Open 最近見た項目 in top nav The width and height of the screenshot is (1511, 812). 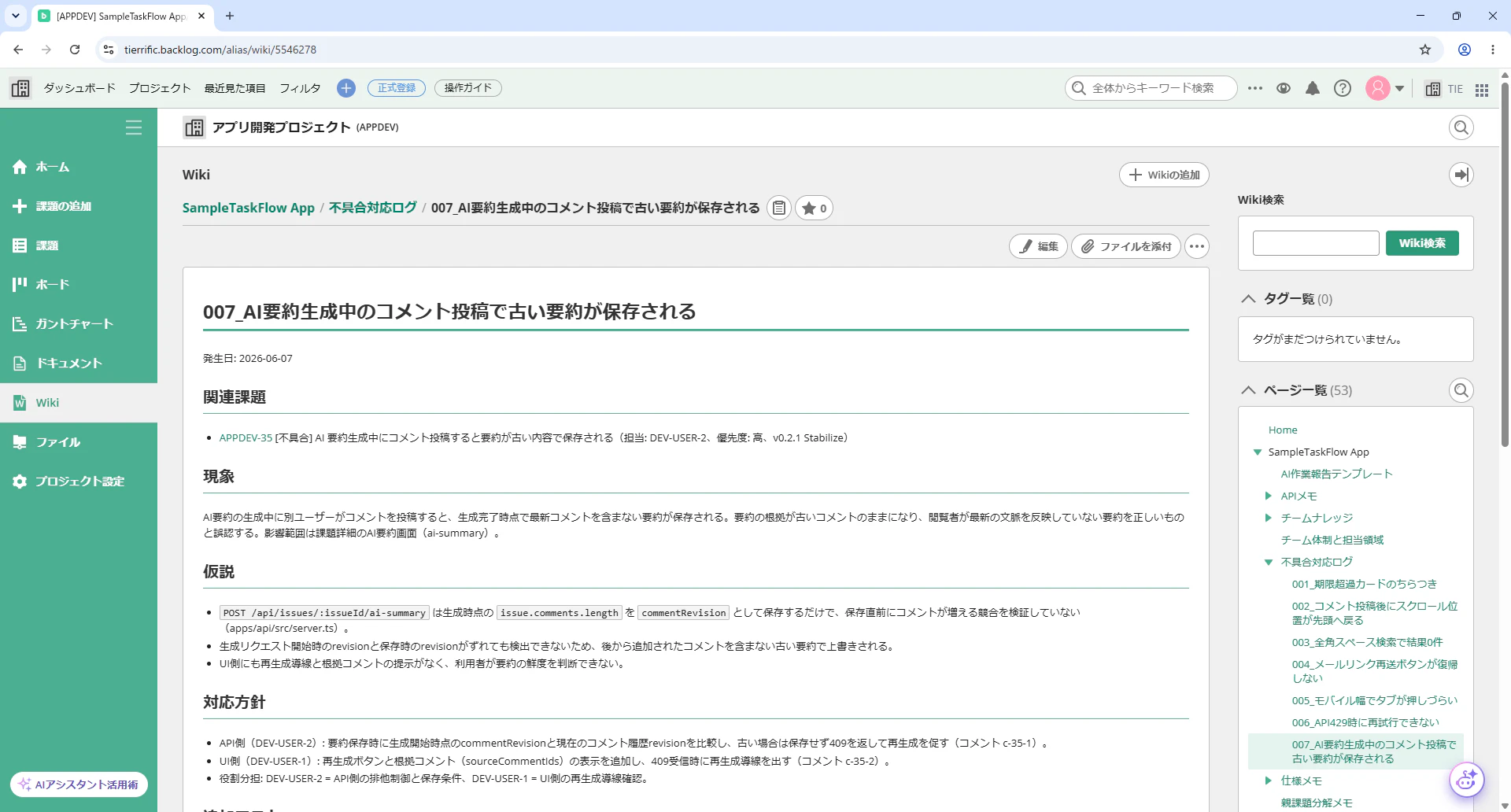235,88
